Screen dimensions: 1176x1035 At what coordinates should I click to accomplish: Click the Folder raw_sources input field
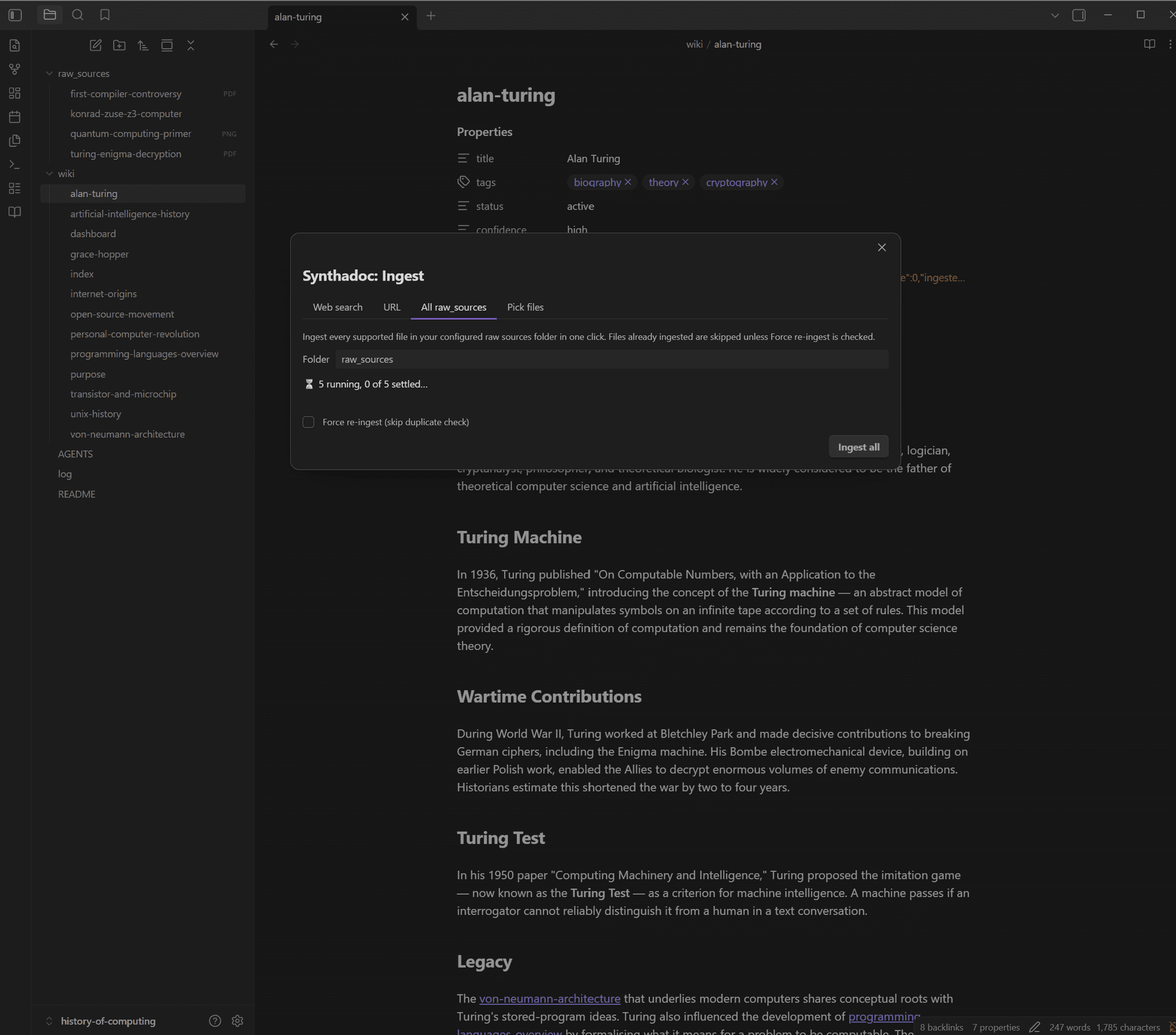pyautogui.click(x=611, y=359)
